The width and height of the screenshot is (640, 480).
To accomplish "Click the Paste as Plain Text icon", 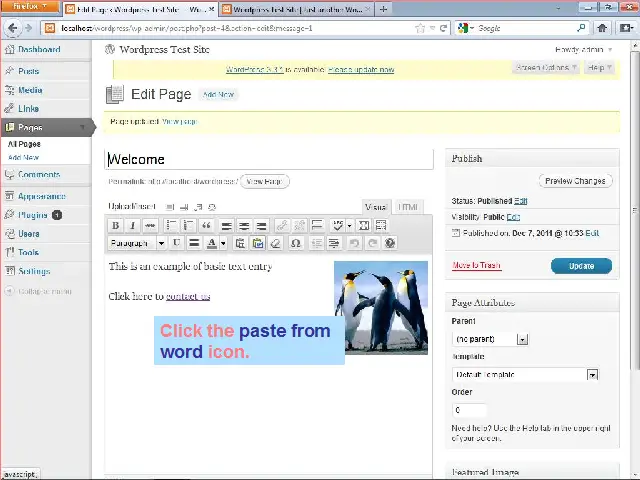I will 240,243.
